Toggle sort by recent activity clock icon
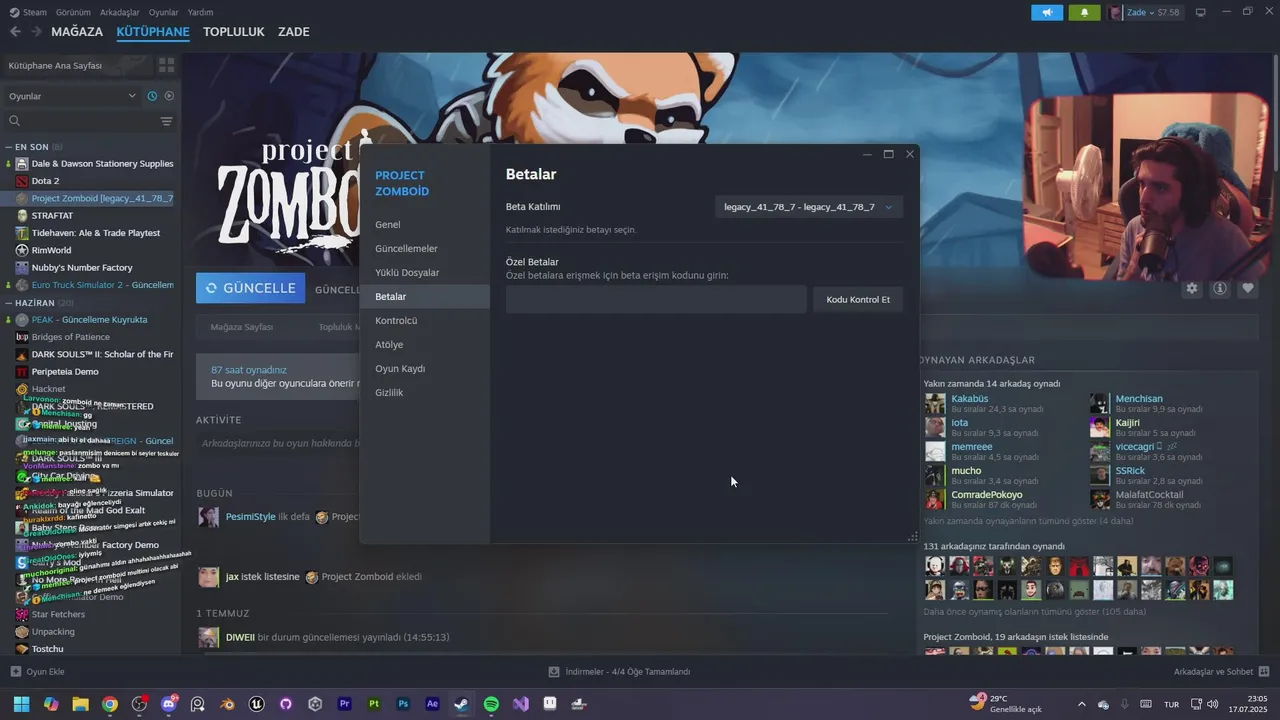 click(152, 96)
